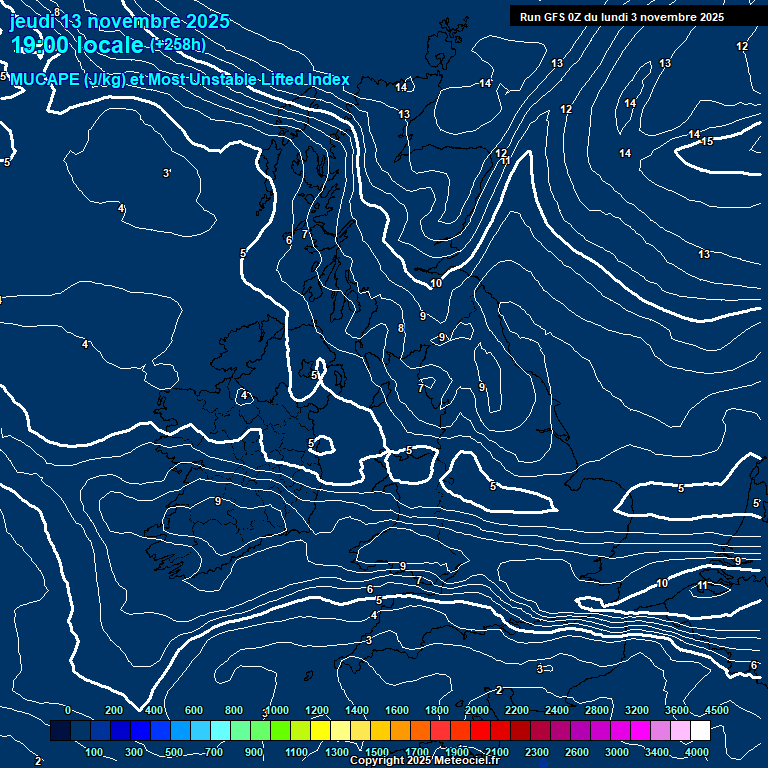
Task: Click the magenta 3200-3400 legend swatch
Action: point(640,730)
